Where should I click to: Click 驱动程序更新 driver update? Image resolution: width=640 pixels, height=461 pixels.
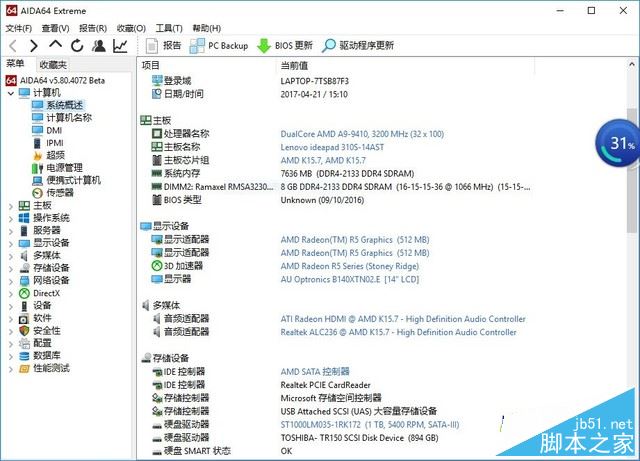pos(358,46)
